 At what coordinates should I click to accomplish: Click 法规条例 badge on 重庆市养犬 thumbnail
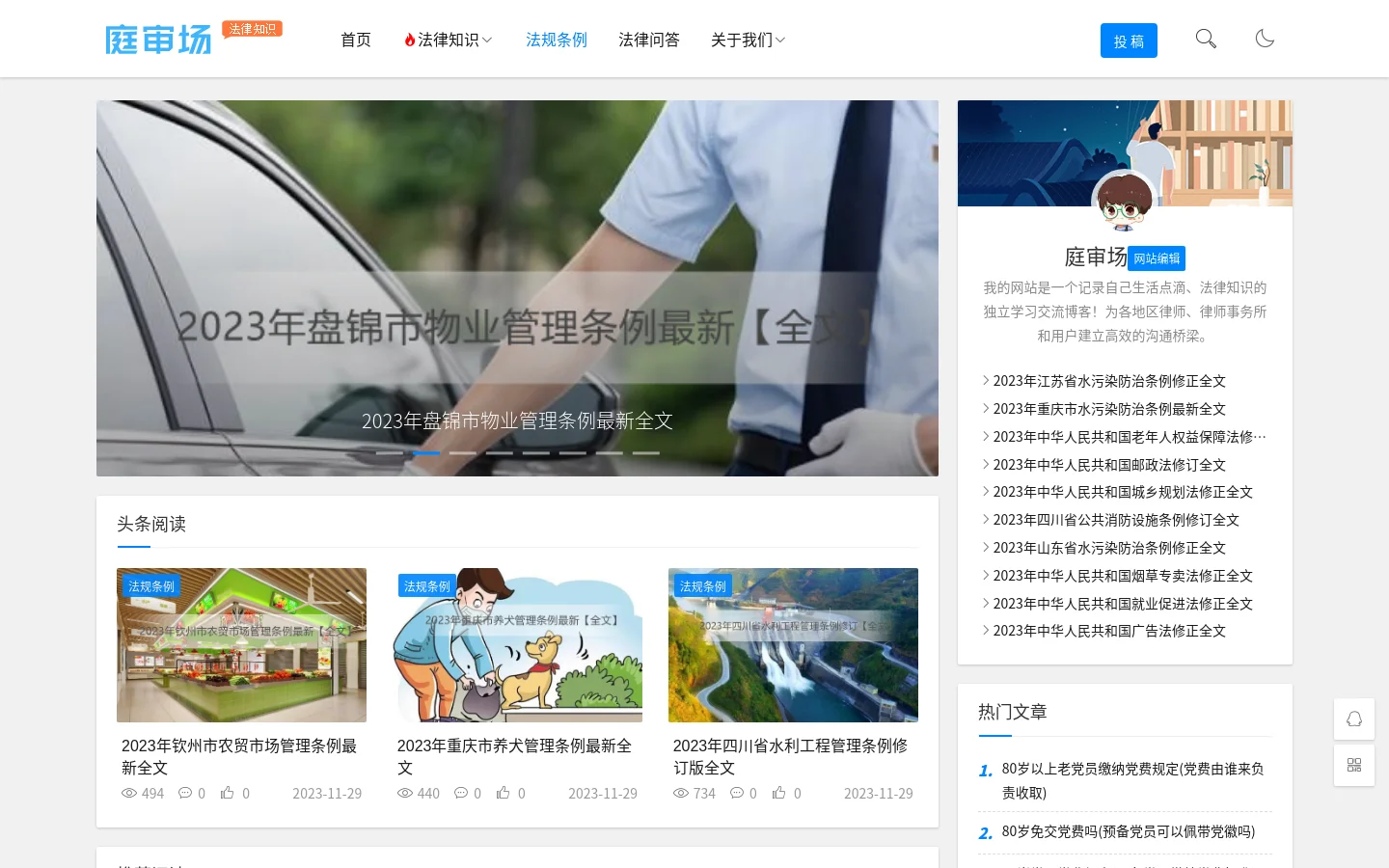click(x=427, y=586)
